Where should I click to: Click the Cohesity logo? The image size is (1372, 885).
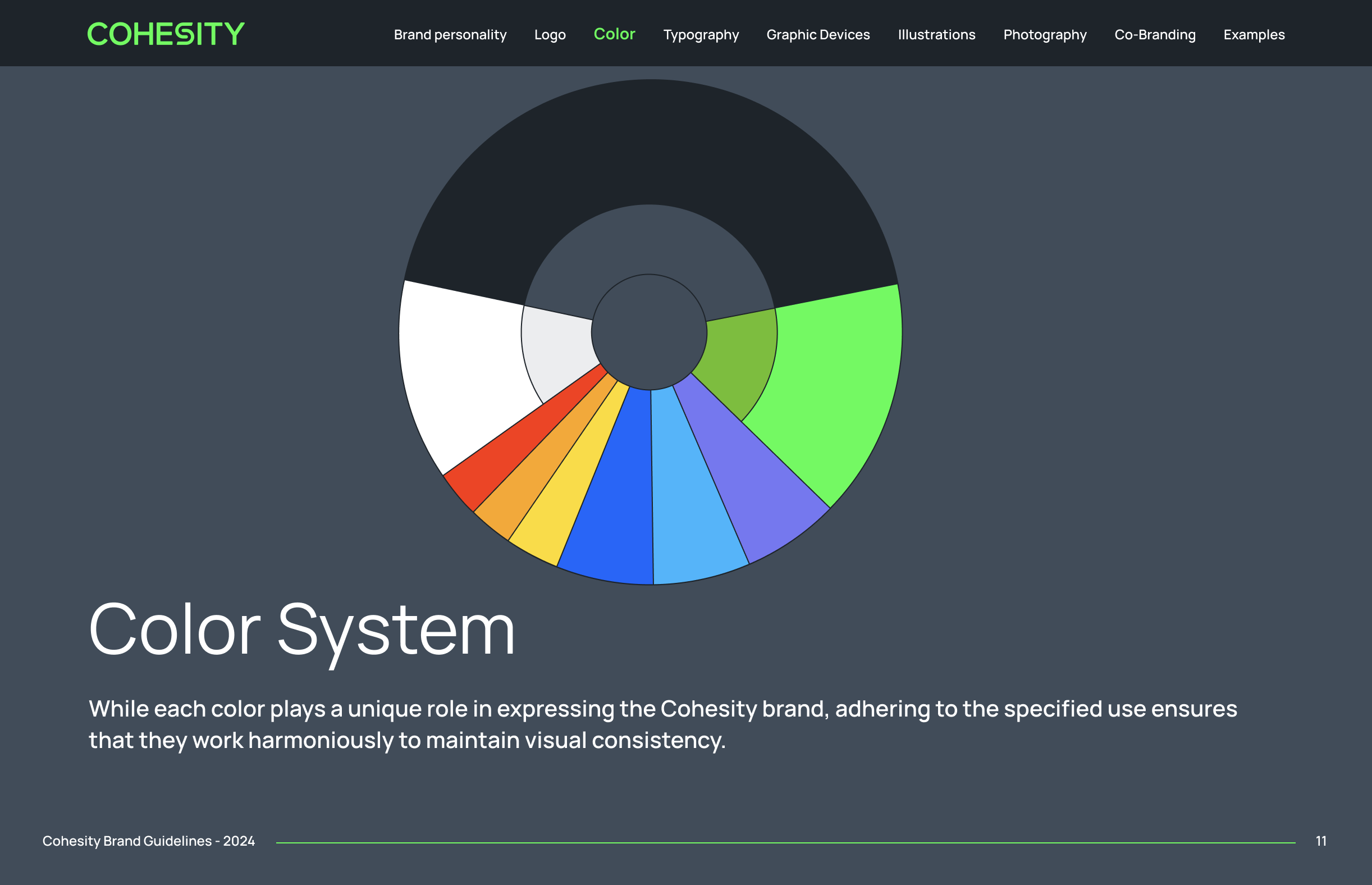tap(166, 34)
